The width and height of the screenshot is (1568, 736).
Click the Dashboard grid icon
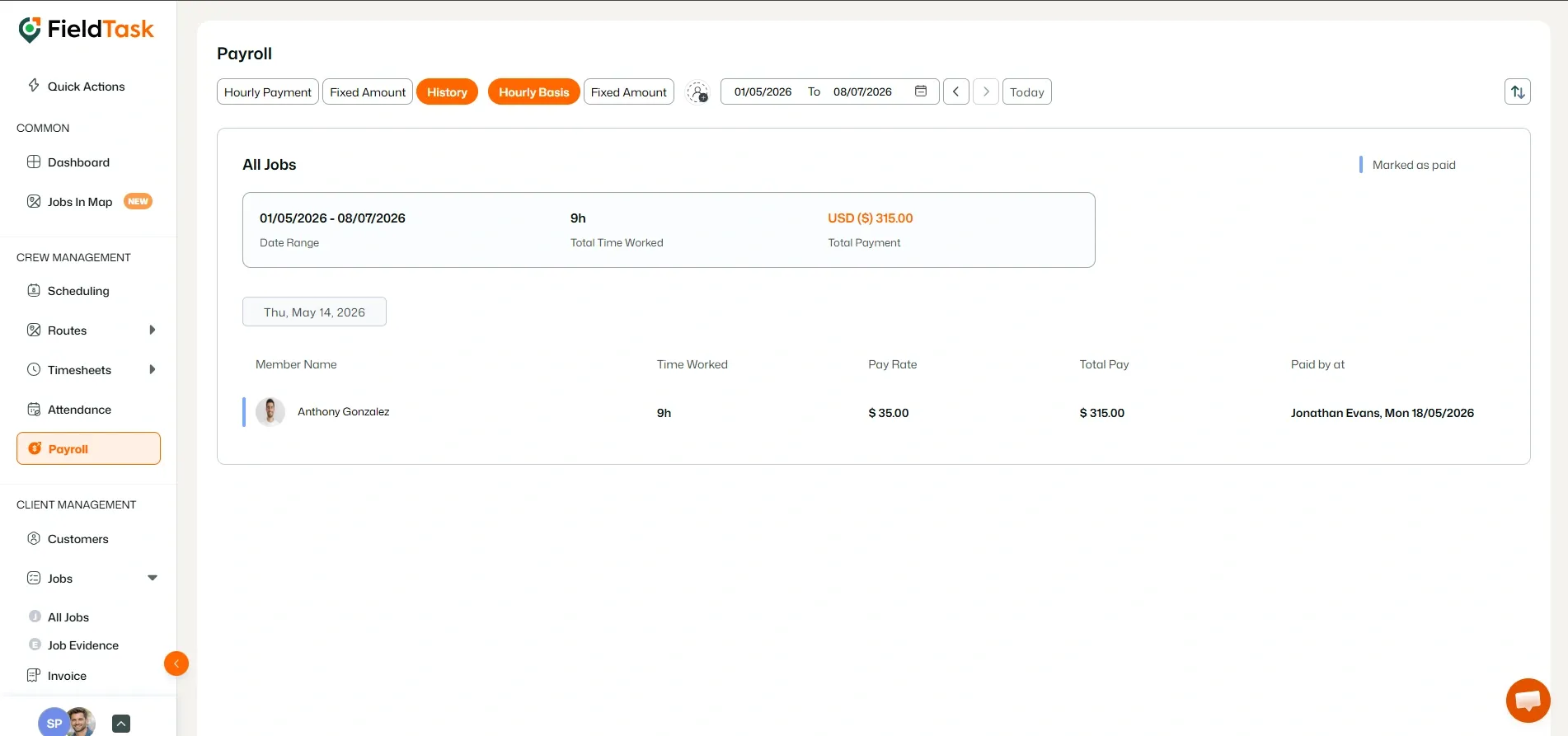(34, 162)
